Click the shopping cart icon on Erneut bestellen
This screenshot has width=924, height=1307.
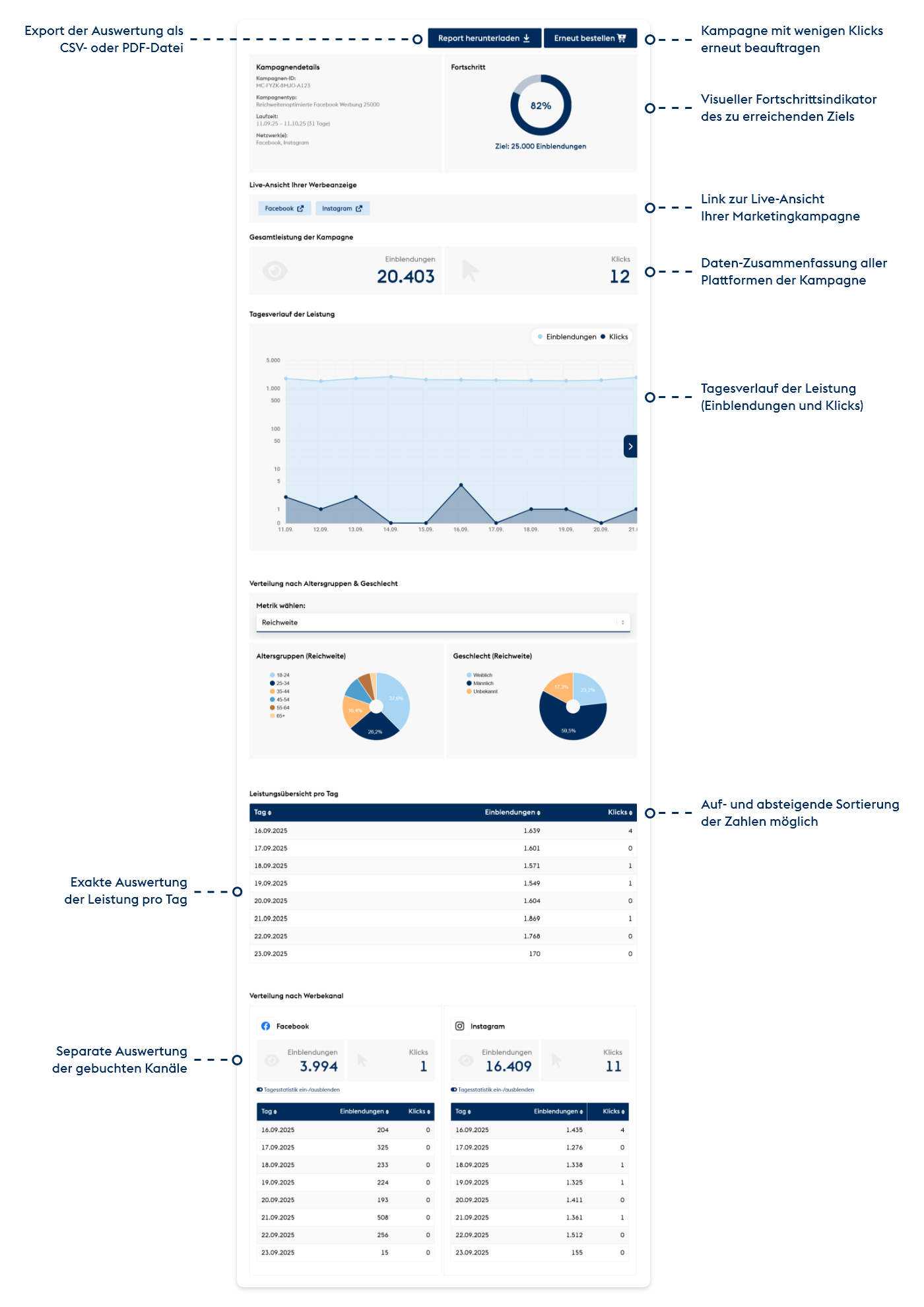point(621,38)
